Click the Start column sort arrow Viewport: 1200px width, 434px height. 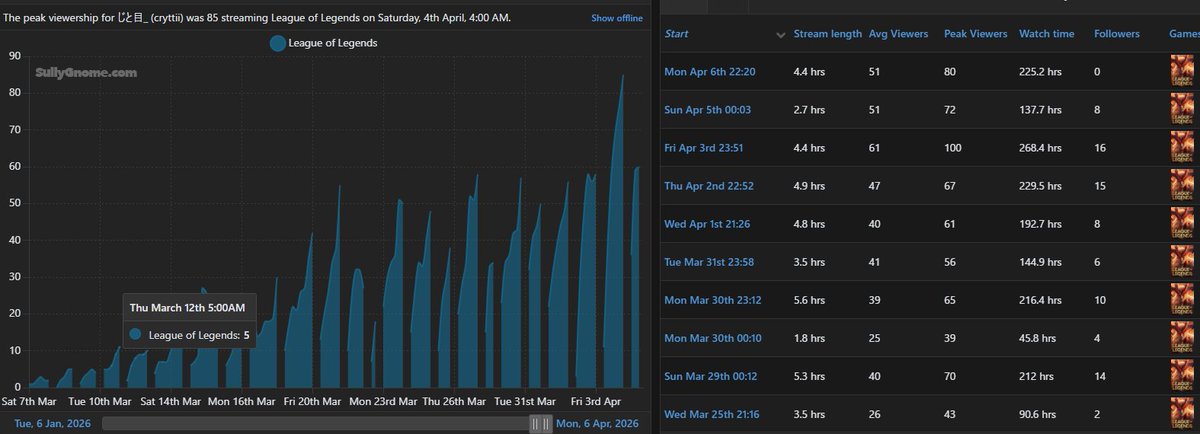(781, 35)
